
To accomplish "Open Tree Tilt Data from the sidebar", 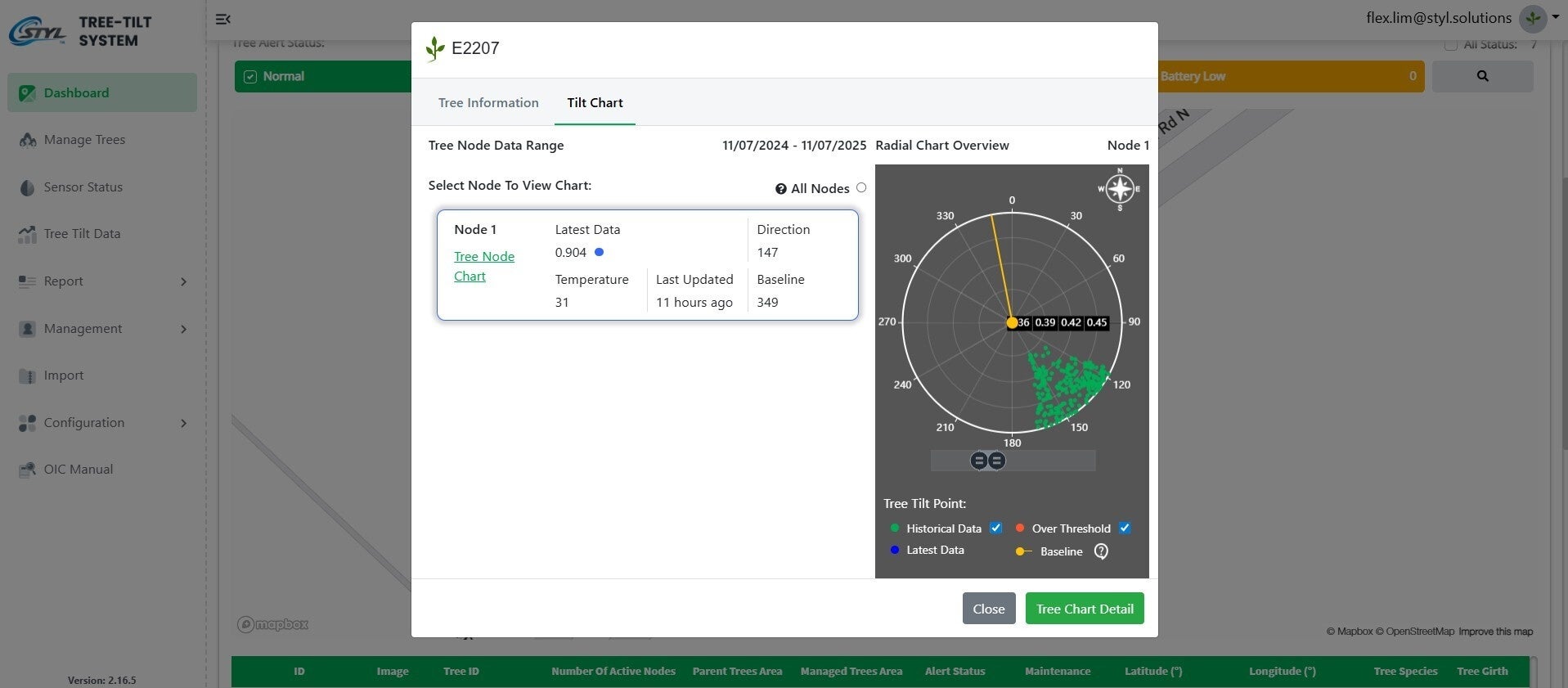I will click(x=82, y=234).
